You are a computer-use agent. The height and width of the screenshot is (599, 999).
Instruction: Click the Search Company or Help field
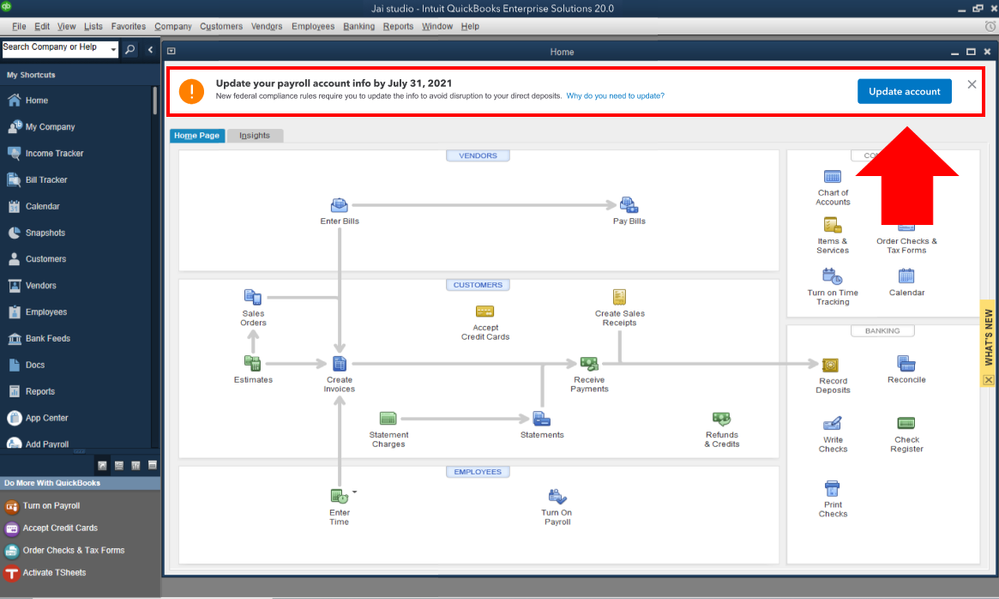point(55,49)
